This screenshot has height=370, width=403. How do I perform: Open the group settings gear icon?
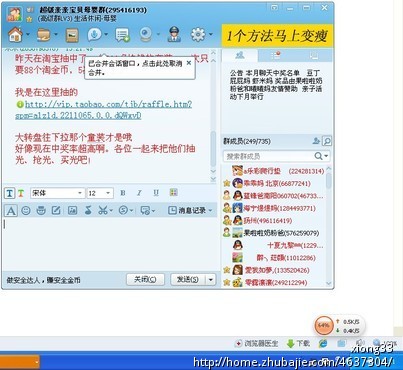coord(198,34)
